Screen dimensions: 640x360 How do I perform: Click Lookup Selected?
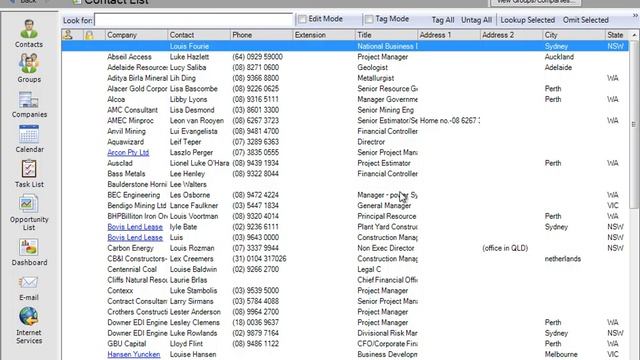click(527, 20)
